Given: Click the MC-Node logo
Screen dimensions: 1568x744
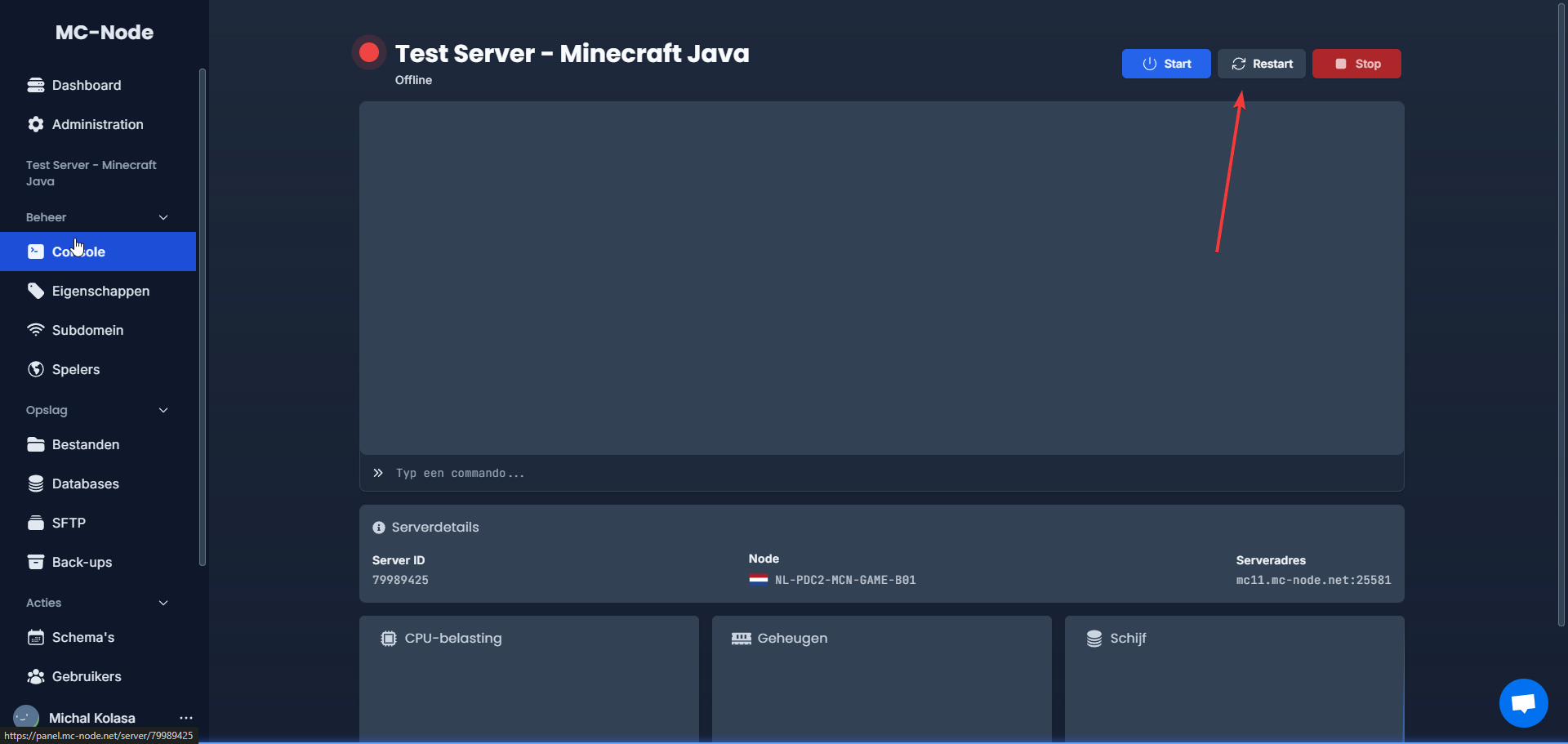Looking at the screenshot, I should point(105,32).
